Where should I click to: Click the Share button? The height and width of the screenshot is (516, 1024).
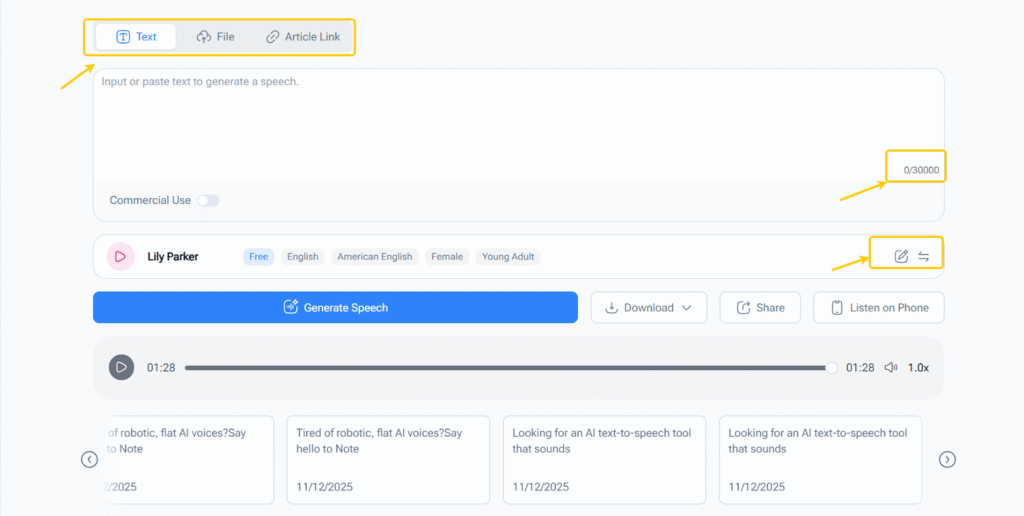(x=760, y=308)
